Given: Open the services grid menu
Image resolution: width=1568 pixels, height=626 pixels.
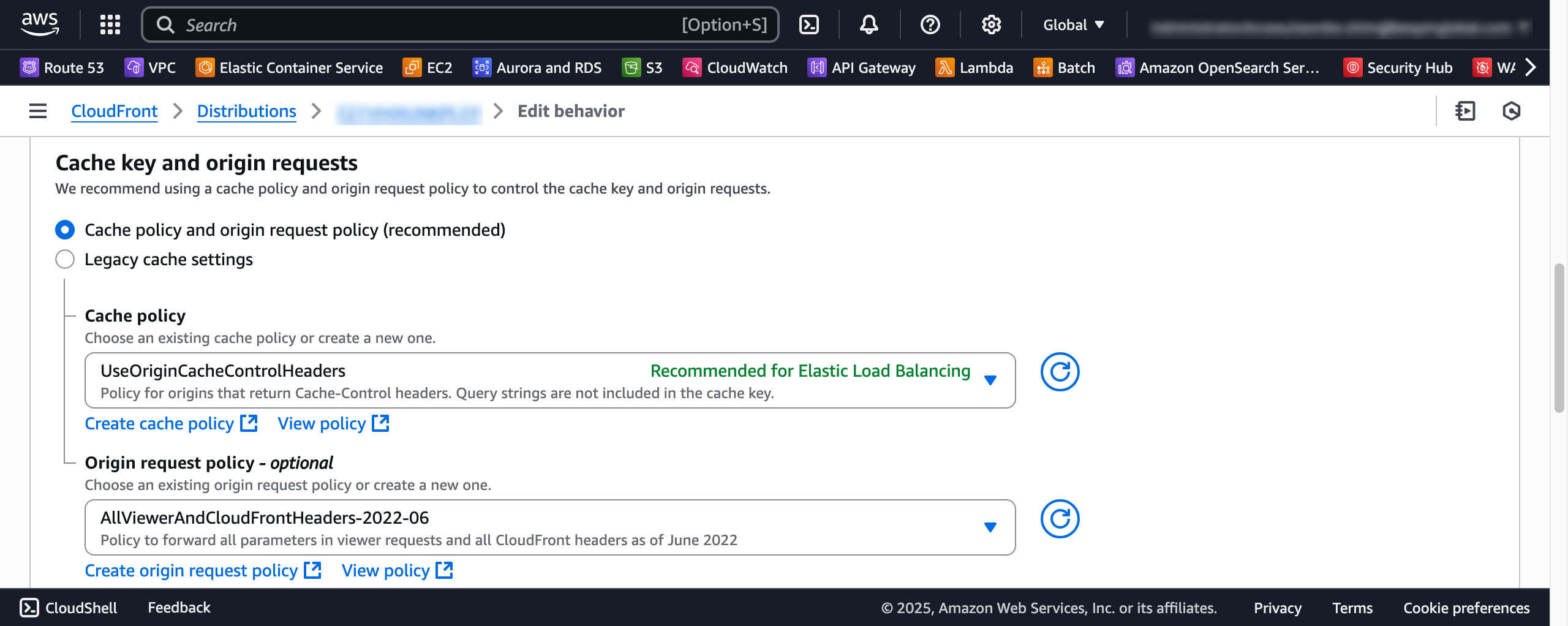Looking at the screenshot, I should (110, 25).
